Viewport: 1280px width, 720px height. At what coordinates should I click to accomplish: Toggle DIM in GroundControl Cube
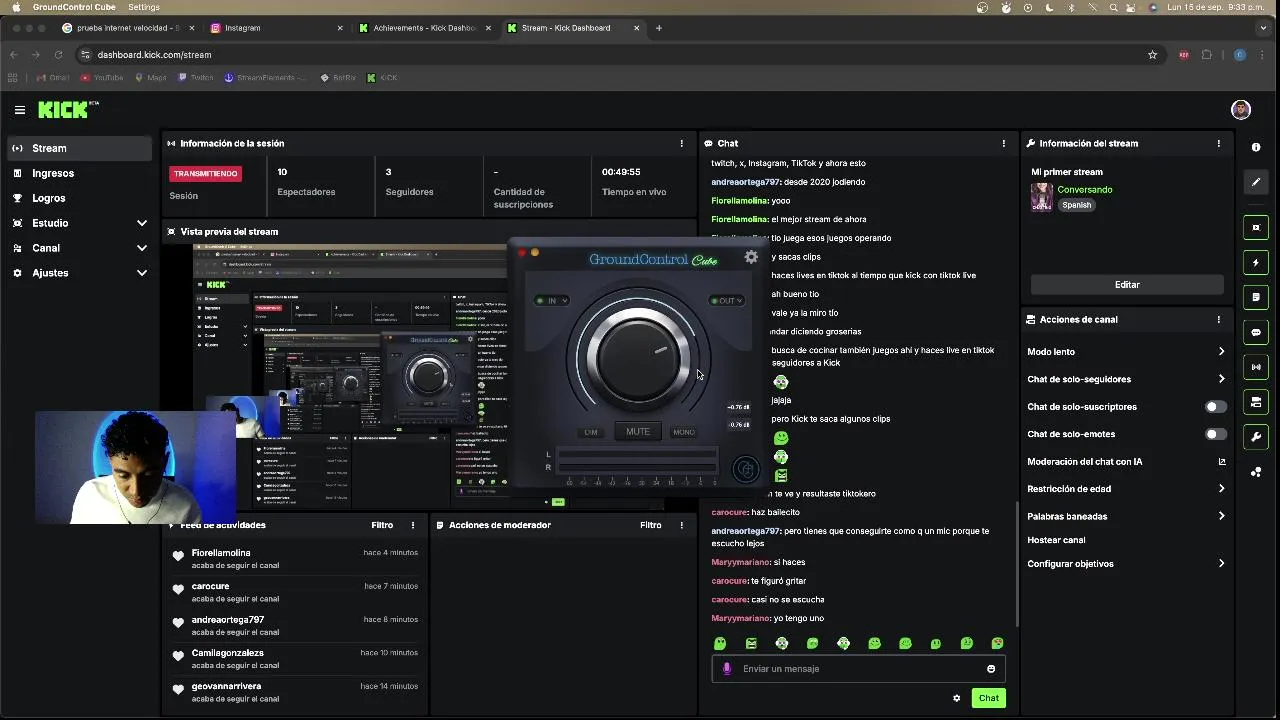[591, 432]
